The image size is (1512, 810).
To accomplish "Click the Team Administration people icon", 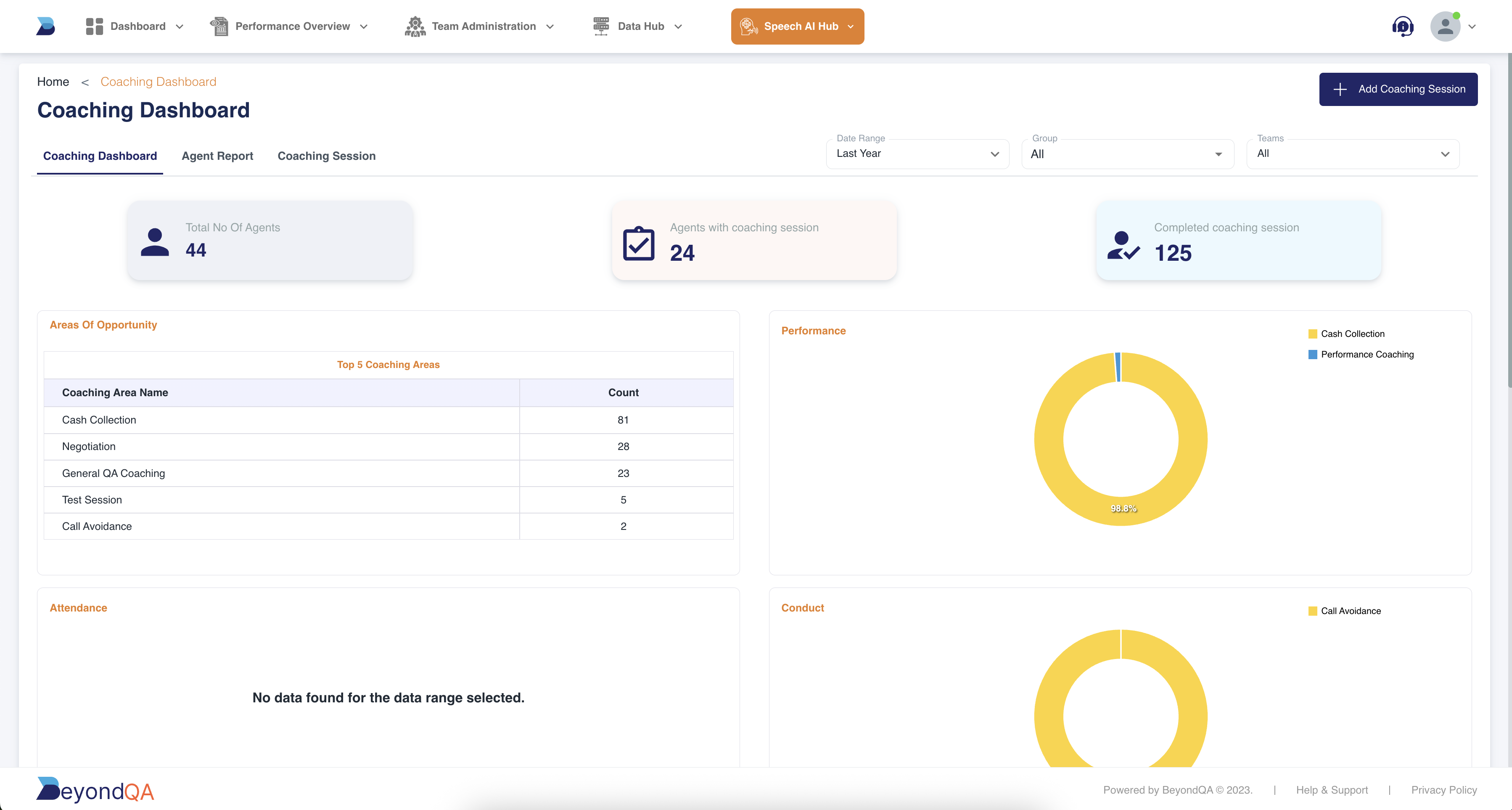I will tap(415, 26).
